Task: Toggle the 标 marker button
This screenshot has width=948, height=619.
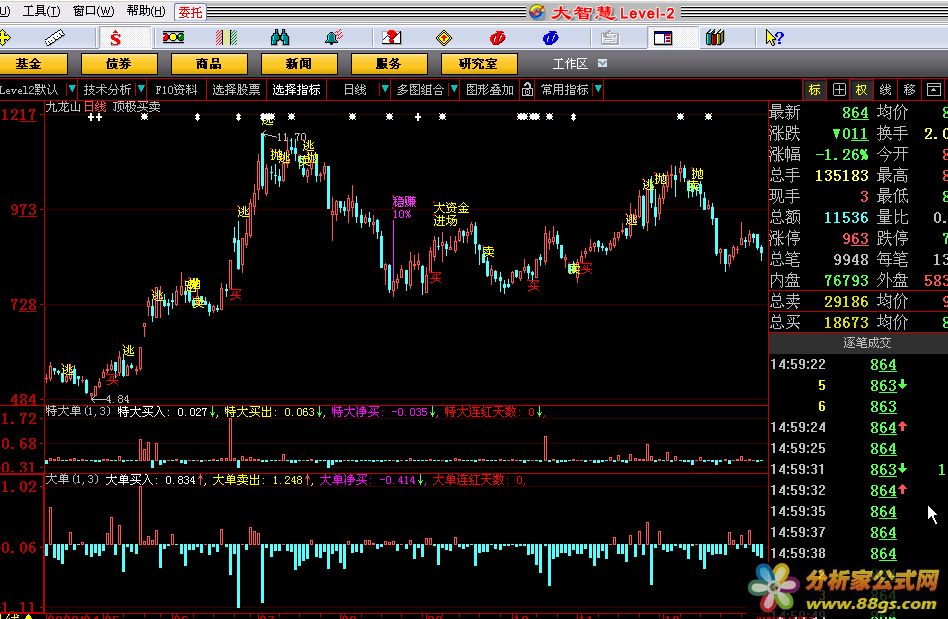Action: tap(814, 90)
